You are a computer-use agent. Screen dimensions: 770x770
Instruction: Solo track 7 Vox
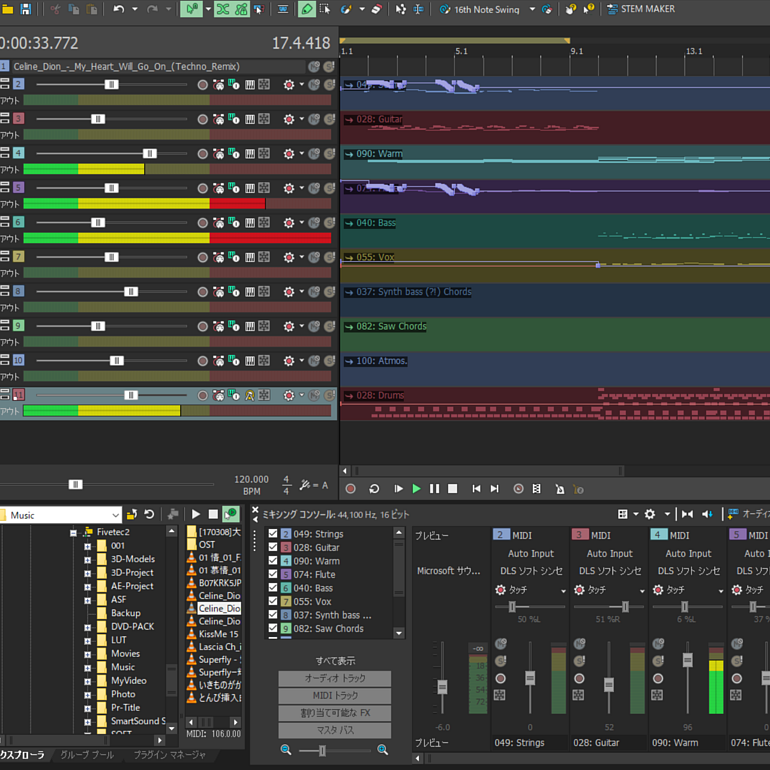pyautogui.click(x=330, y=257)
